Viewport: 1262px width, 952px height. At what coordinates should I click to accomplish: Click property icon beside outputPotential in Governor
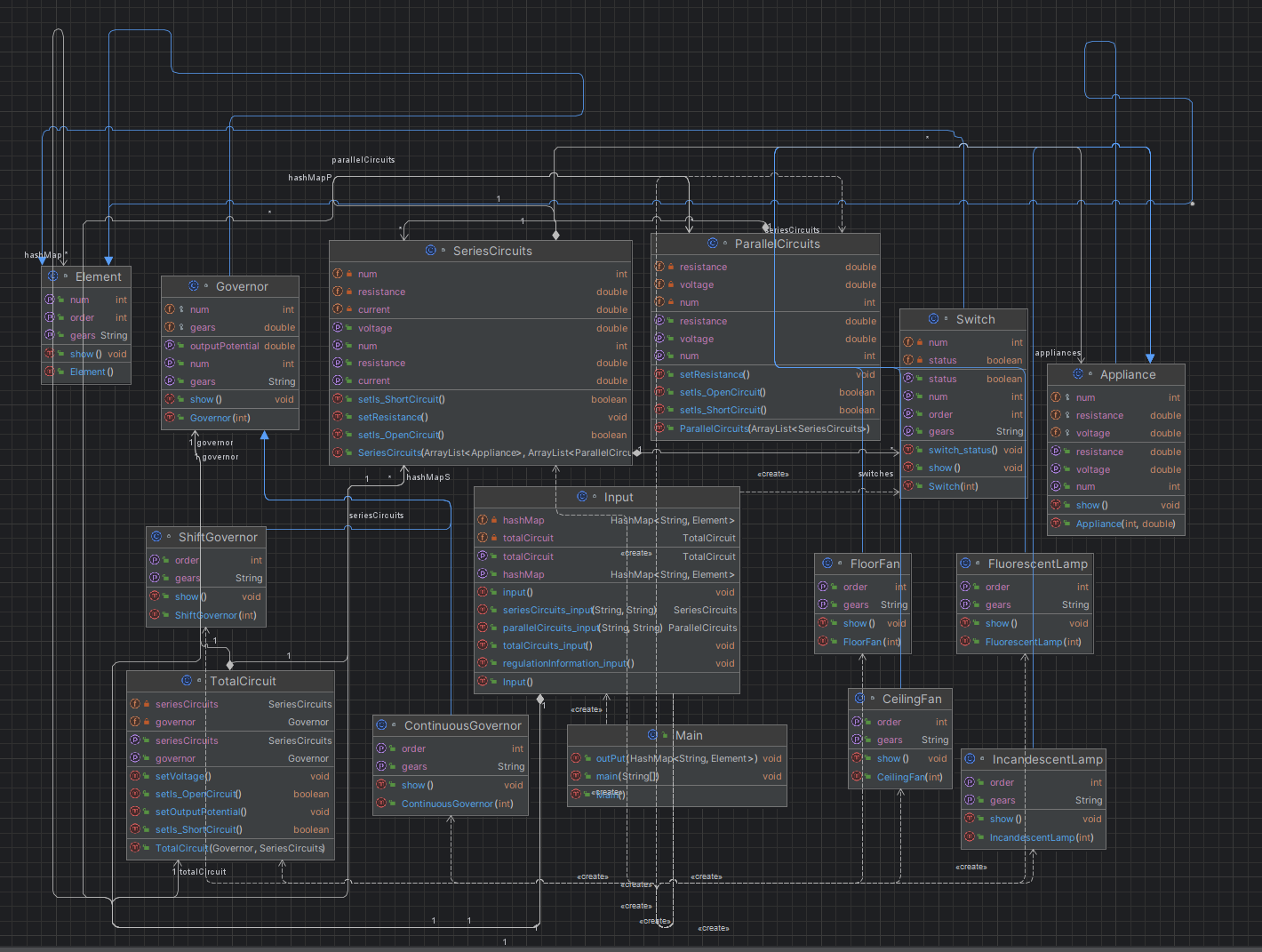click(x=170, y=346)
